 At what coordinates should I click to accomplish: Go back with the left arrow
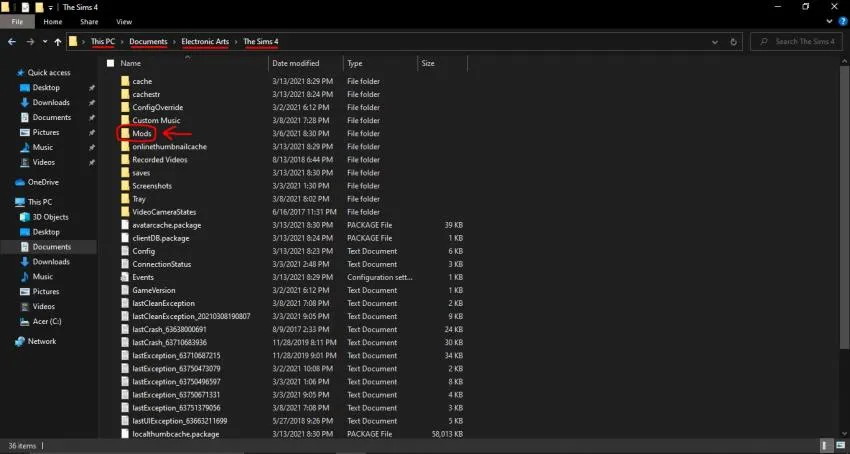11,42
